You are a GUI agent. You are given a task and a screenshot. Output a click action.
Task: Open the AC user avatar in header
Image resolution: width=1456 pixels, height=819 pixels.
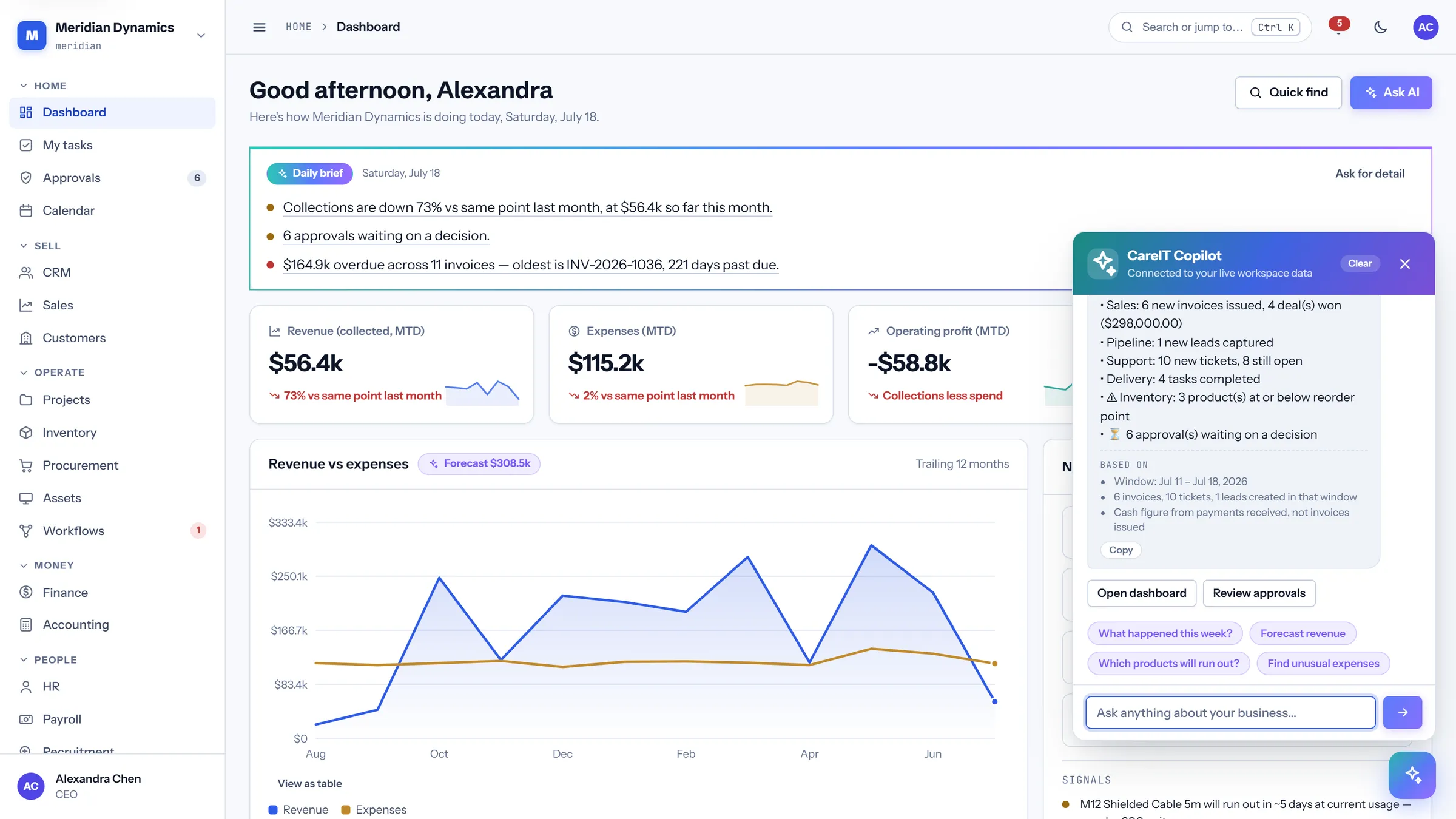(1426, 27)
